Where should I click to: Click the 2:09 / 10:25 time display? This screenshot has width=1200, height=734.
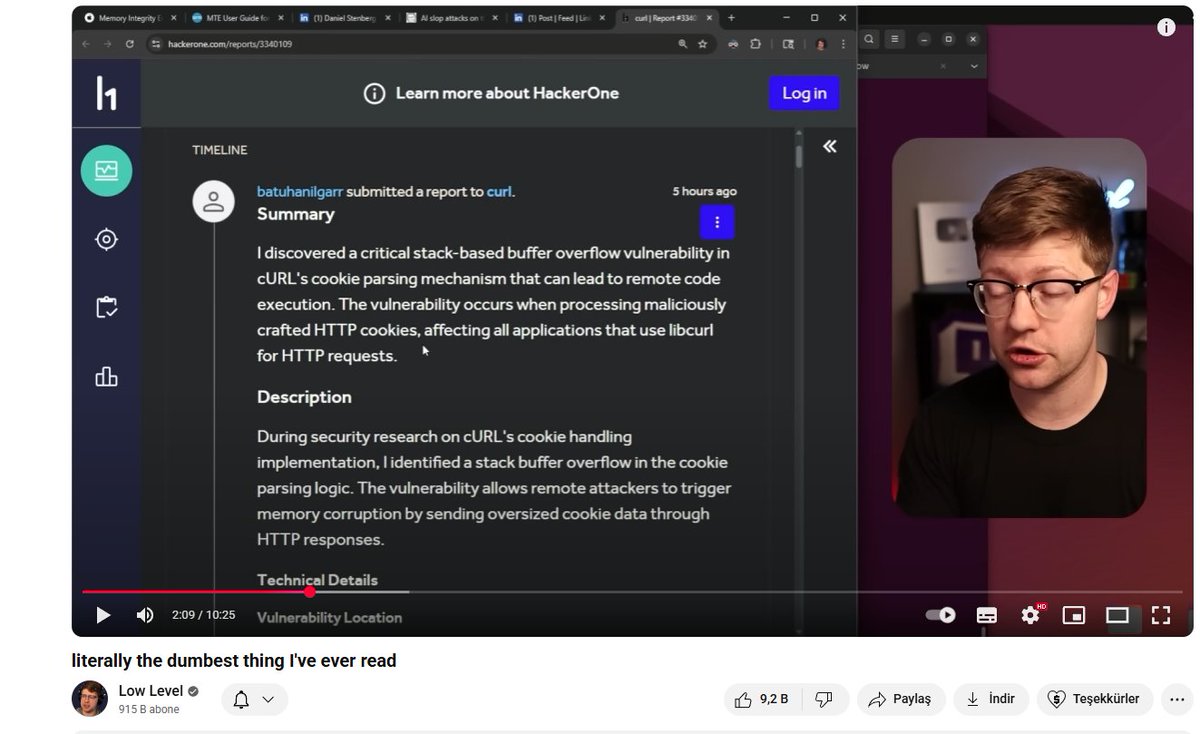(x=203, y=615)
